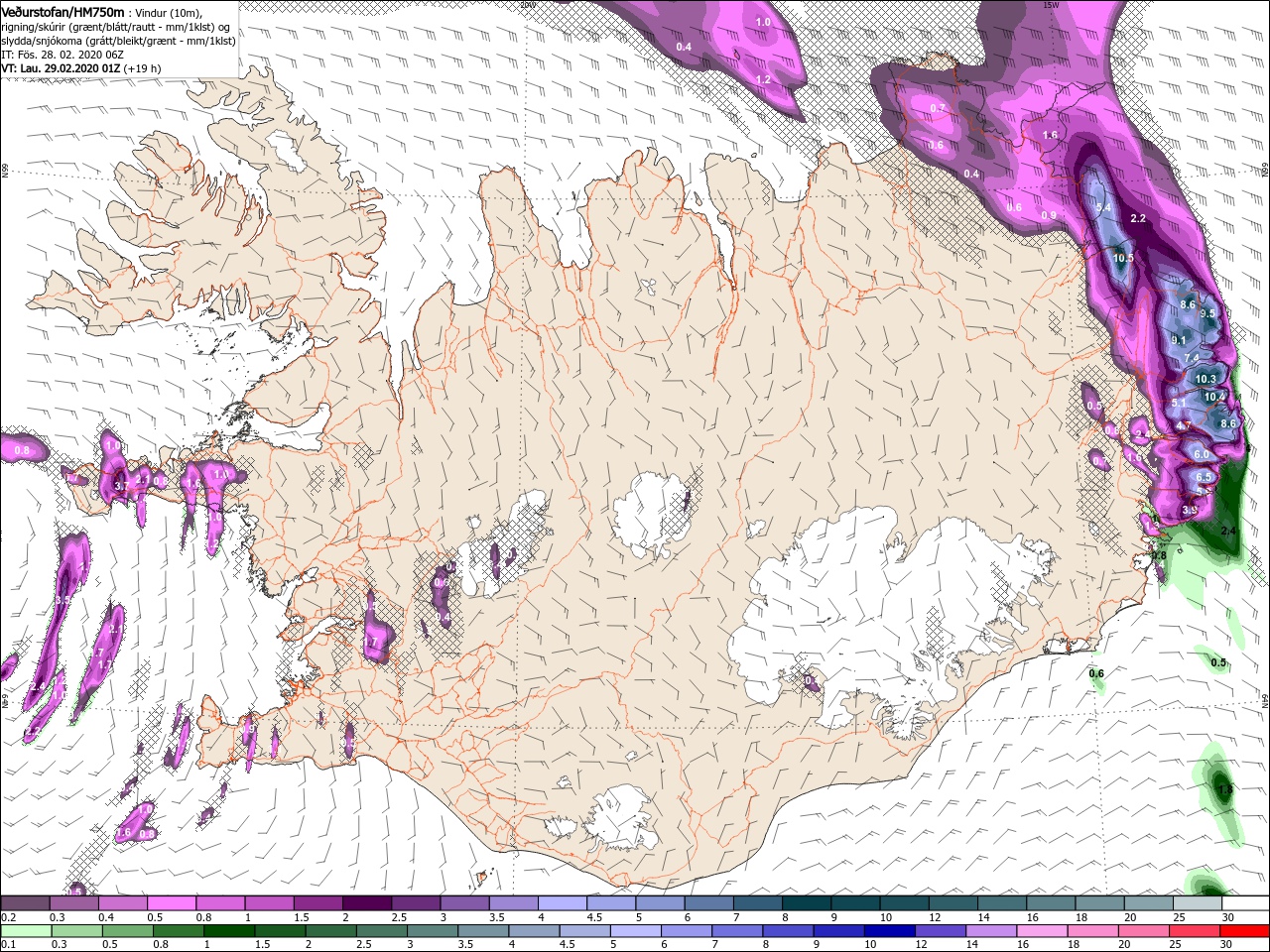The height and width of the screenshot is (952, 1270).
Task: Select the bright pink 0.5–0.8 snow legend swatch
Action: [171, 903]
